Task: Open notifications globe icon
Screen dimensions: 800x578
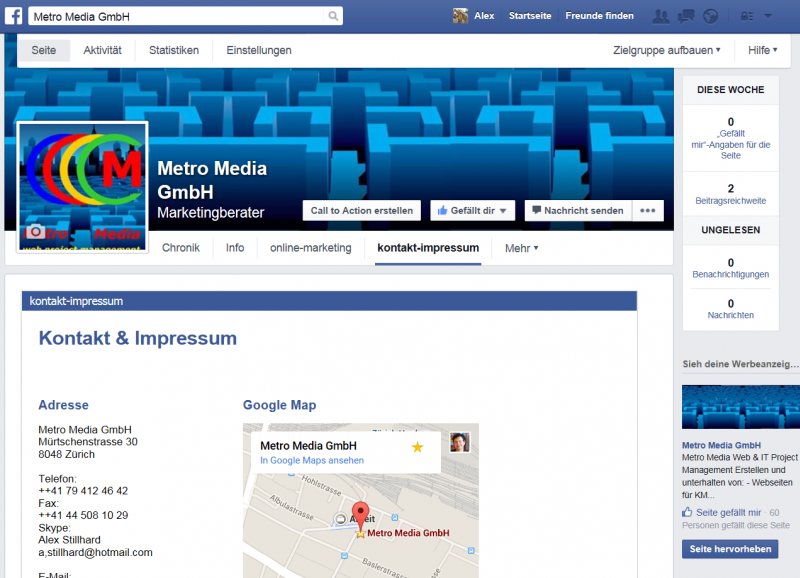Action: [710, 16]
